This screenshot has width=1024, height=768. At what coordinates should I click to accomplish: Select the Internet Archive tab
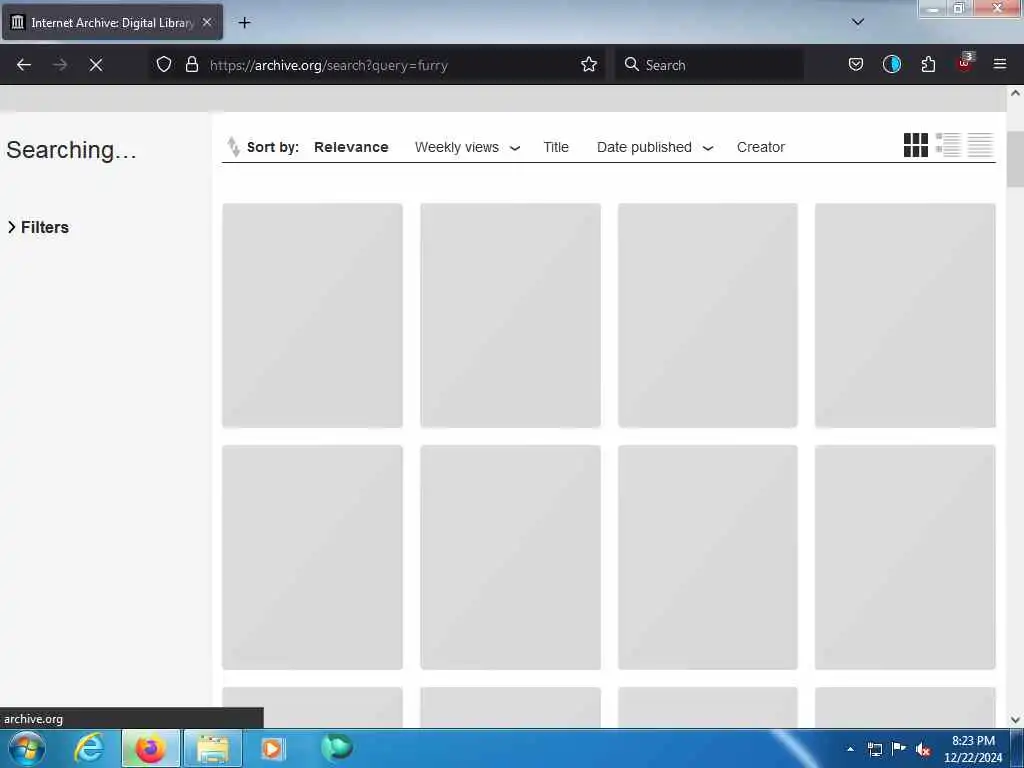click(x=112, y=22)
